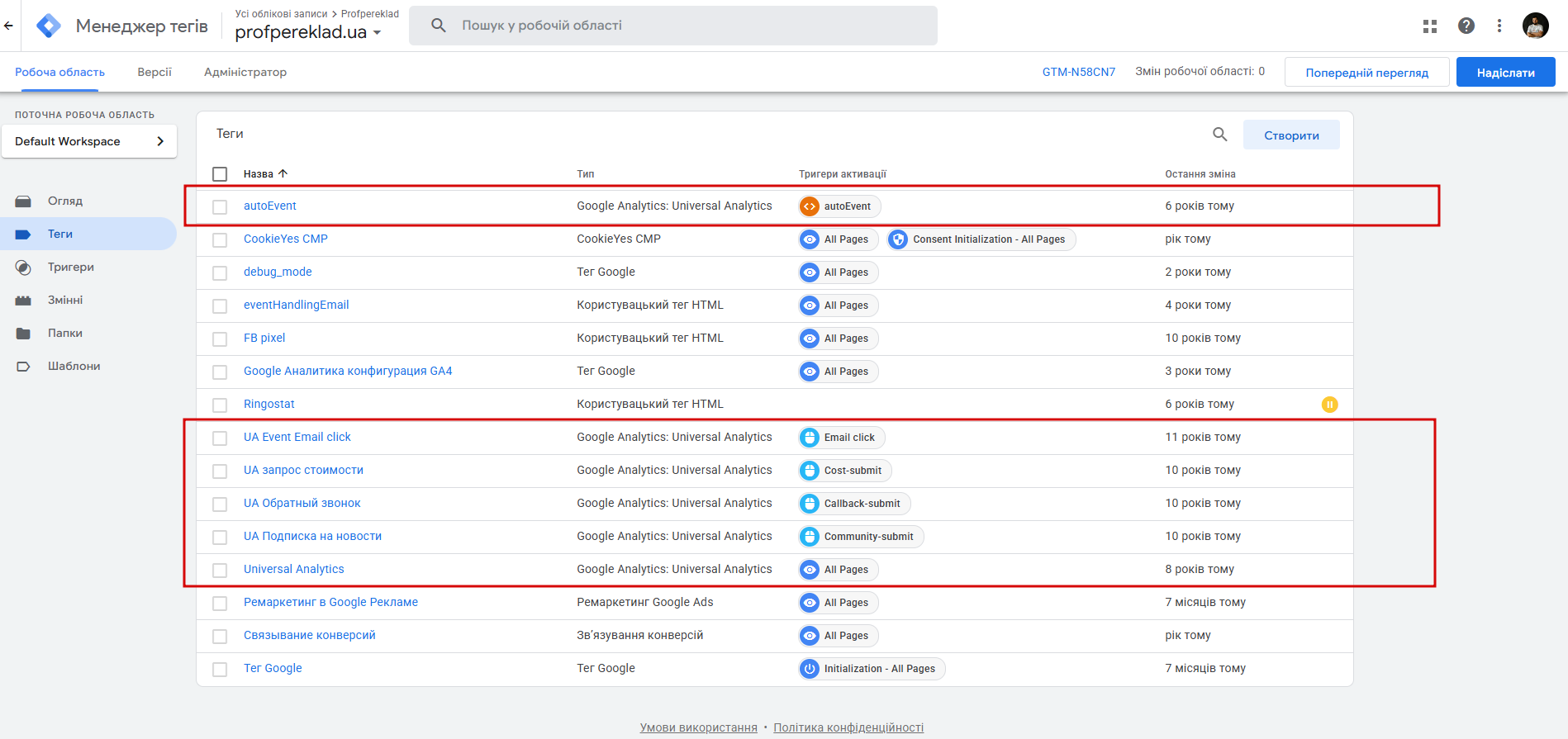
Task: Switch to the Версії tab
Action: [x=154, y=72]
